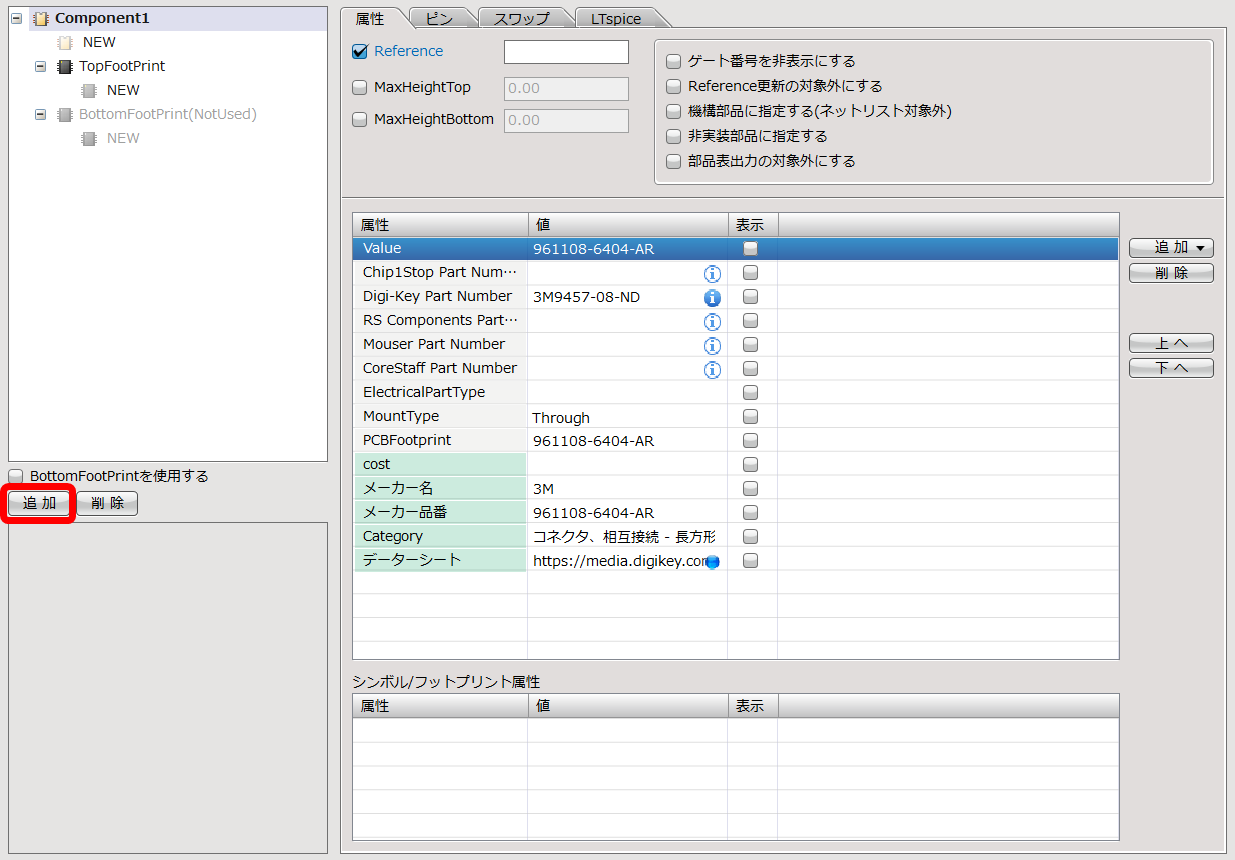Click info icon in CoreStaff Part Number row
1235x860 pixels.
(712, 369)
